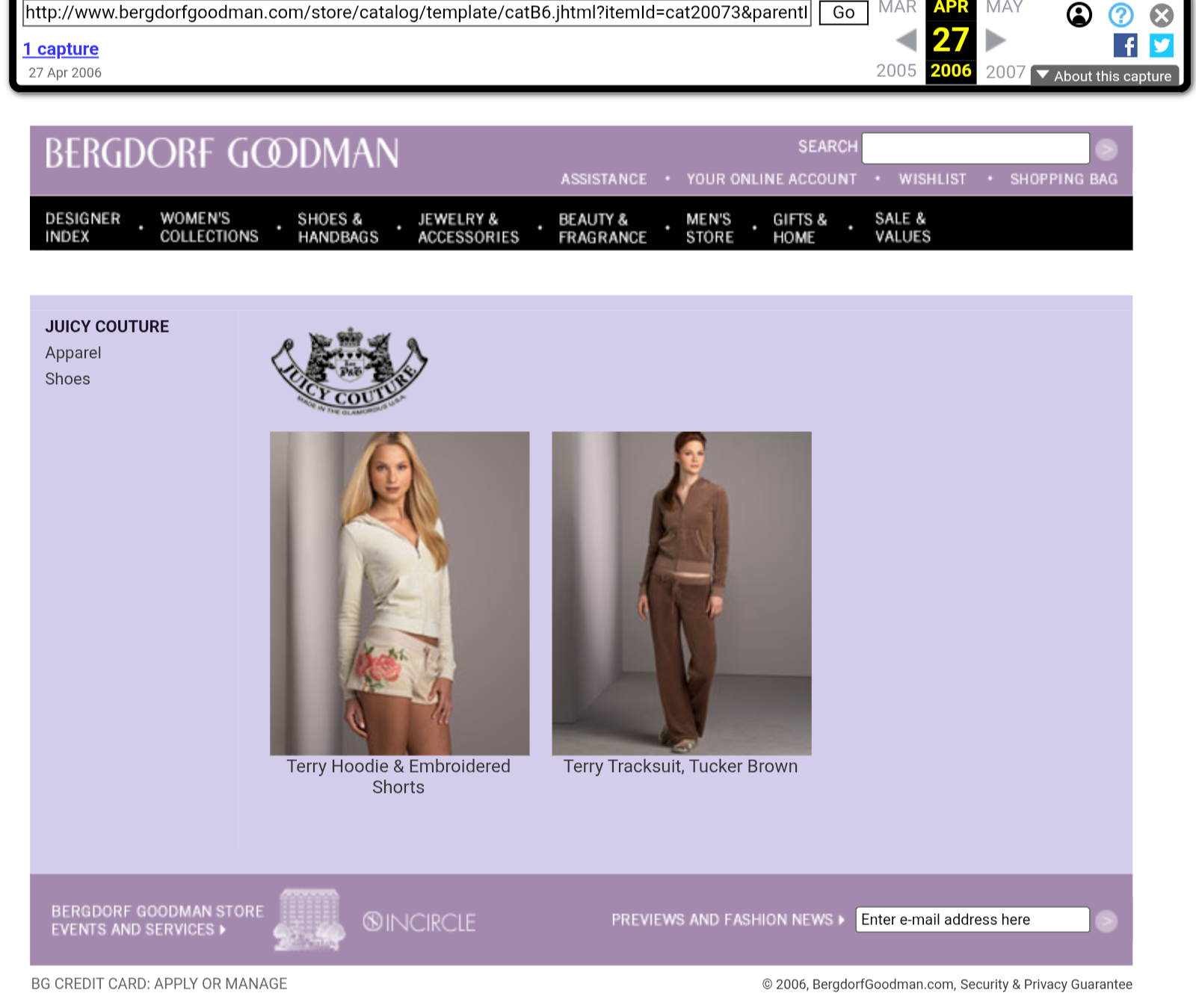1196x1008 pixels.
Task: Click the e-mail address input field
Action: pyautogui.click(x=972, y=920)
